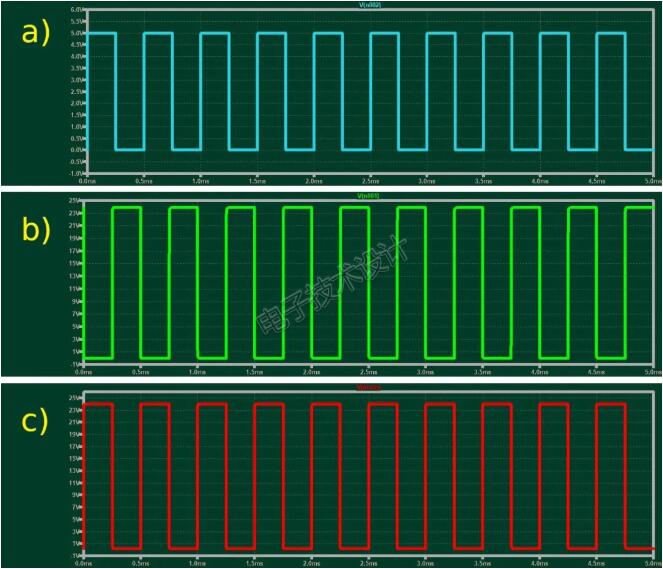Click the first red pulse top in plot c
This screenshot has height=569, width=663.
(98, 405)
